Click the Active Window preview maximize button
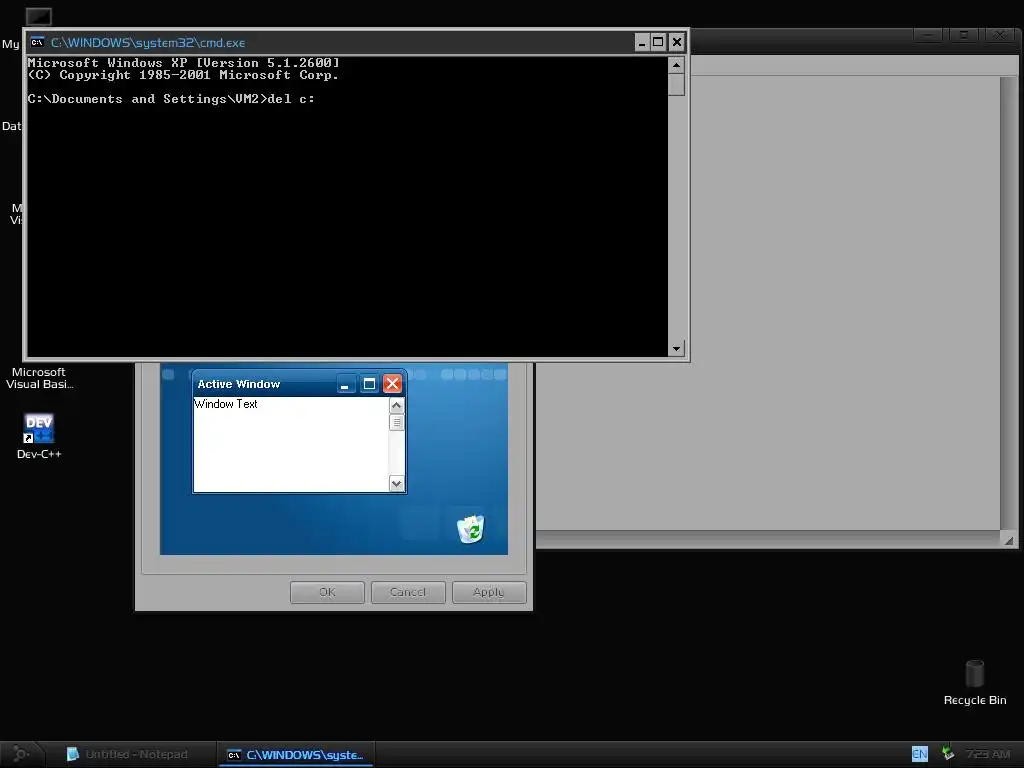This screenshot has height=768, width=1024. pyautogui.click(x=369, y=384)
